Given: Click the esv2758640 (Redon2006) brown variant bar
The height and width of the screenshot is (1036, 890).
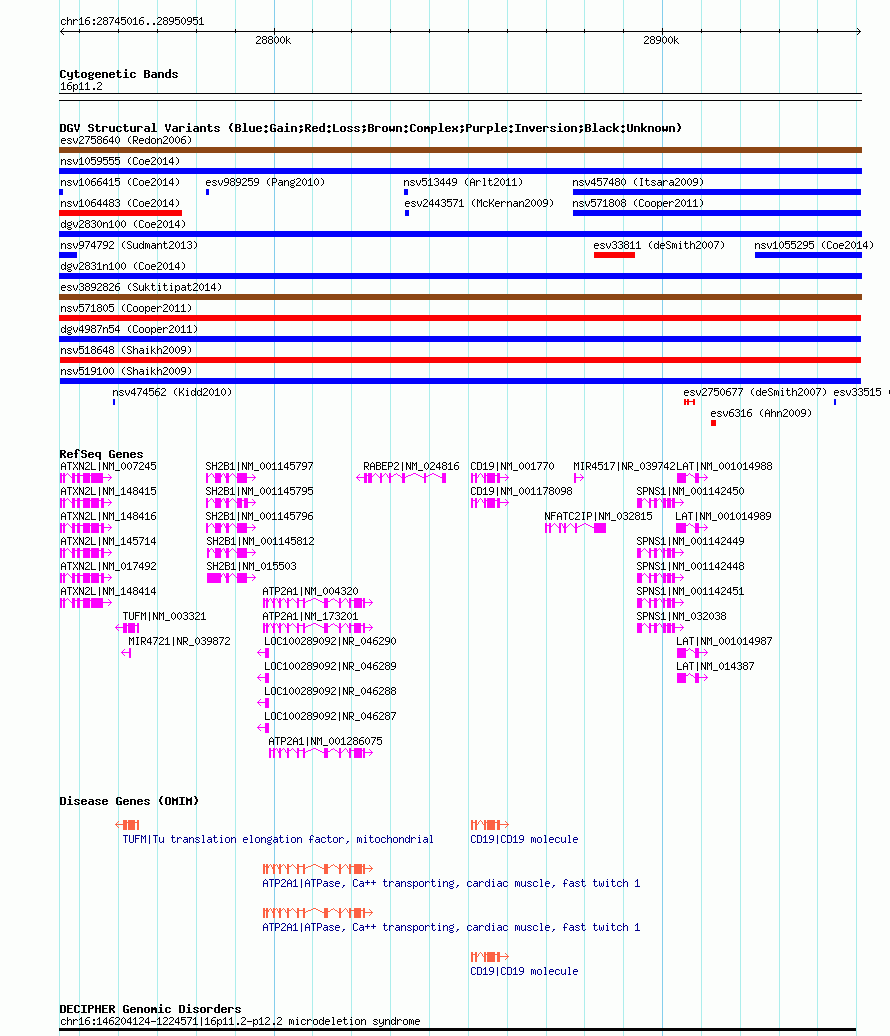Looking at the screenshot, I should click(461, 150).
